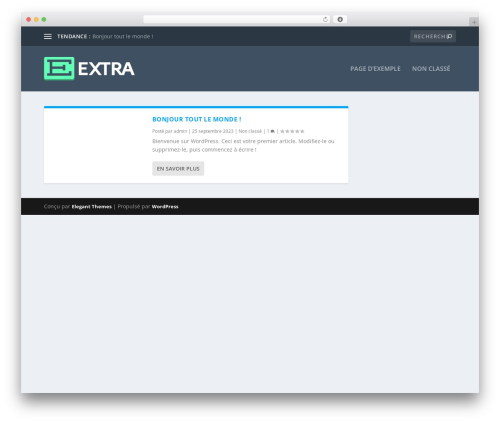Image resolution: width=500 pixels, height=423 pixels.
Task: Follow the WordPress footer link
Action: coord(165,207)
